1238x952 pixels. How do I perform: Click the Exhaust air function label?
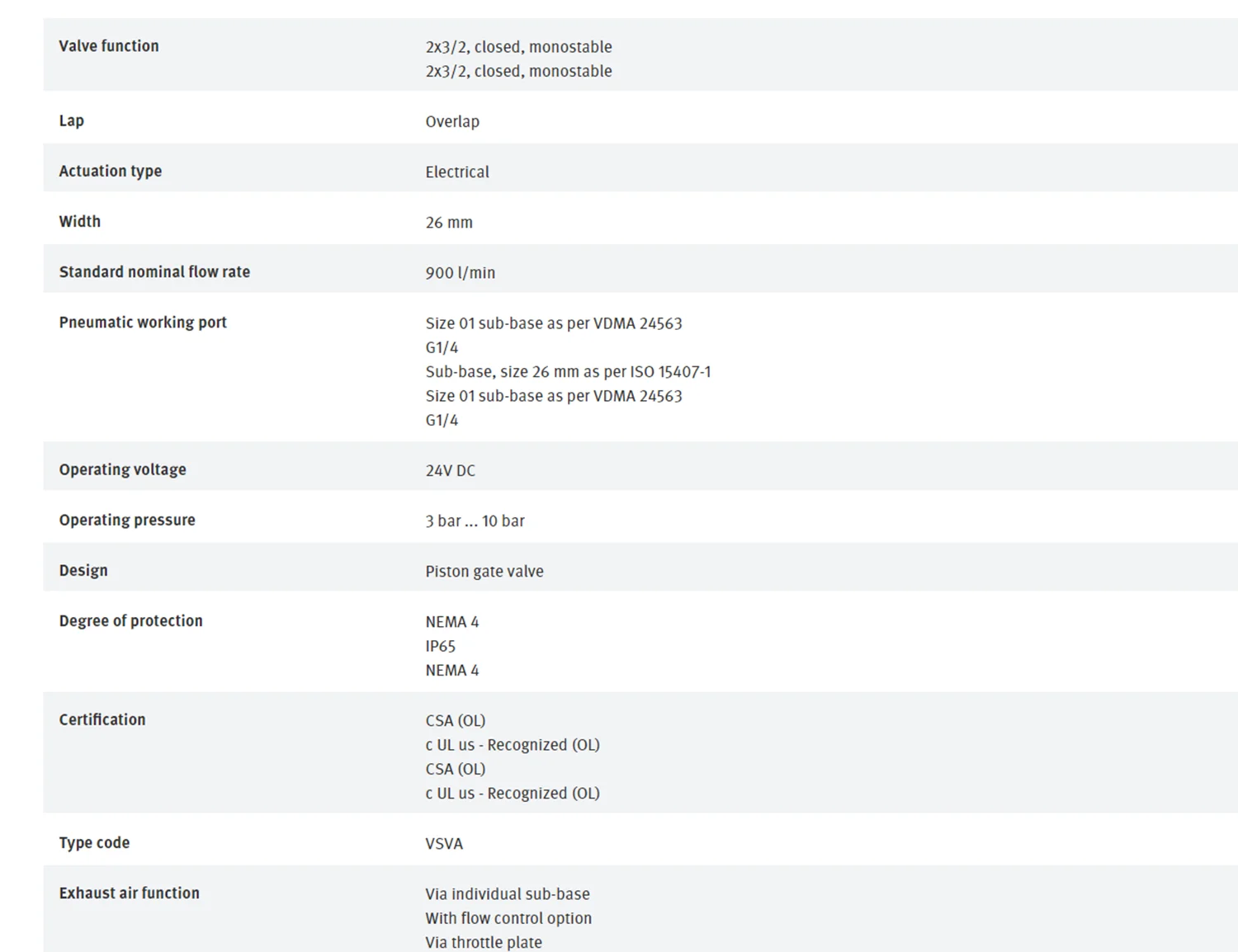pos(129,893)
